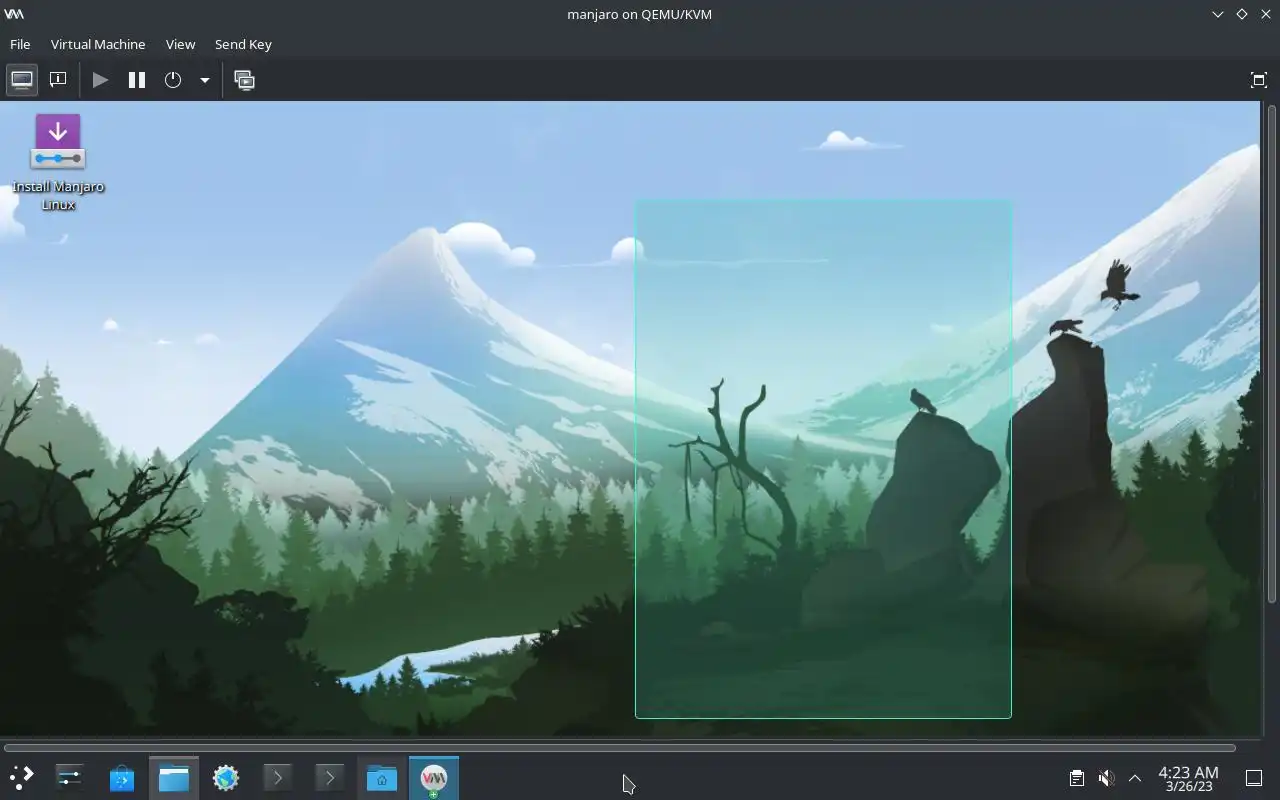Screen dimensions: 1280x800
Task: Open the Dolphin file manager in taskbar
Action: coord(174,777)
